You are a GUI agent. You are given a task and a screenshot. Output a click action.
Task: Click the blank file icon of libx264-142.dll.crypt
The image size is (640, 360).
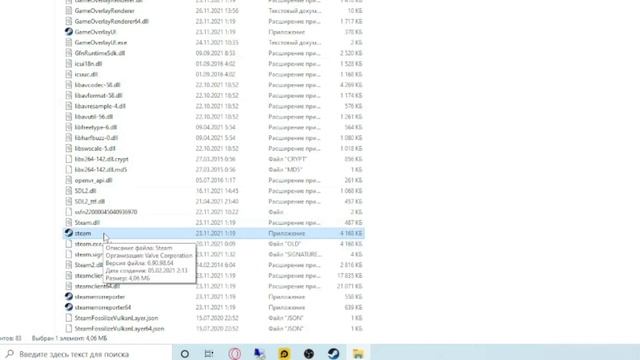tap(69, 159)
